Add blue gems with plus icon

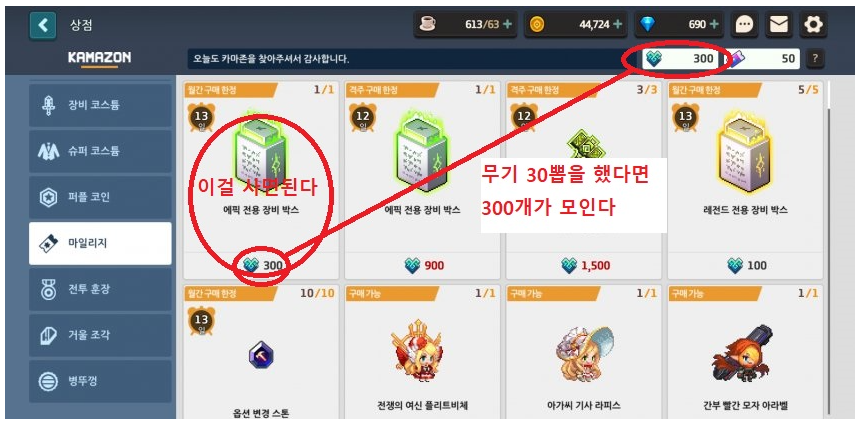(x=714, y=24)
